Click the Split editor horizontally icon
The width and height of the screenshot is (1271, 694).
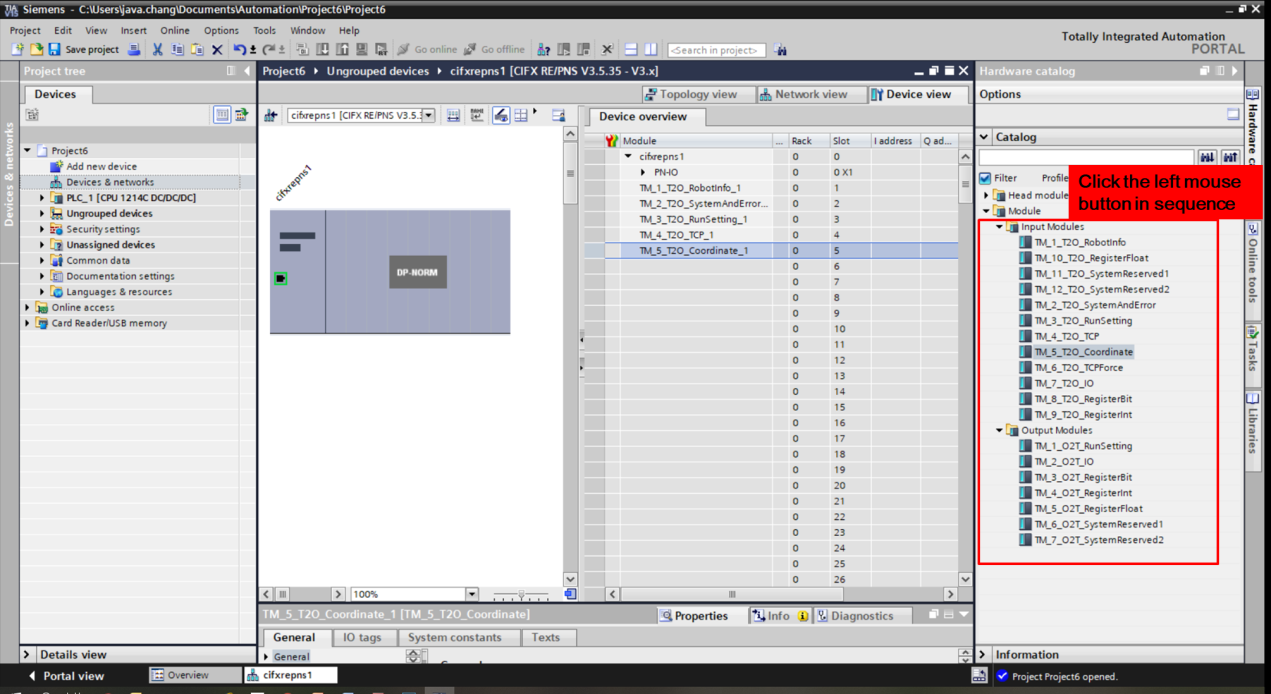click(x=631, y=49)
